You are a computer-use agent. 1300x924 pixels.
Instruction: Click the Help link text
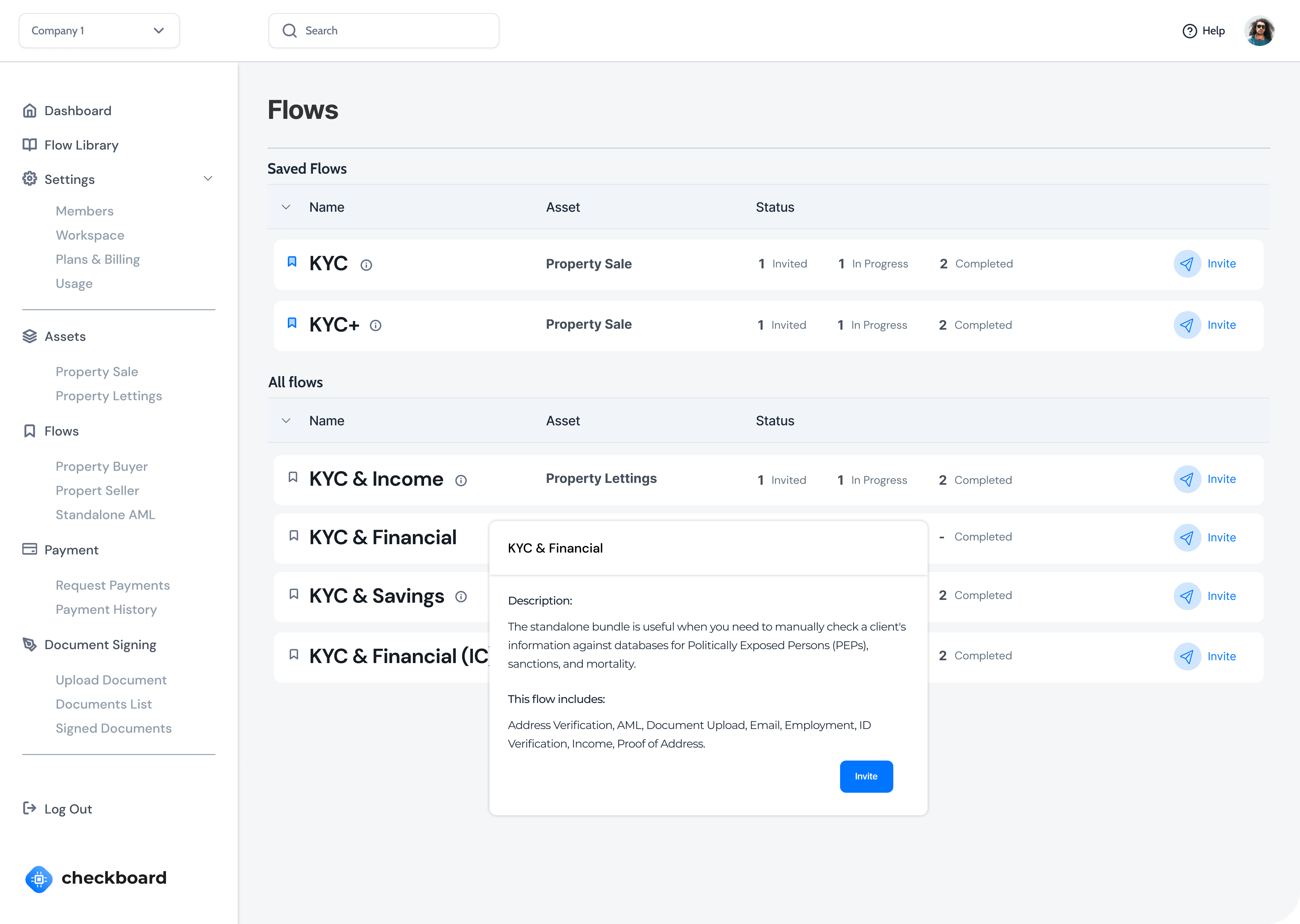coord(1214,31)
